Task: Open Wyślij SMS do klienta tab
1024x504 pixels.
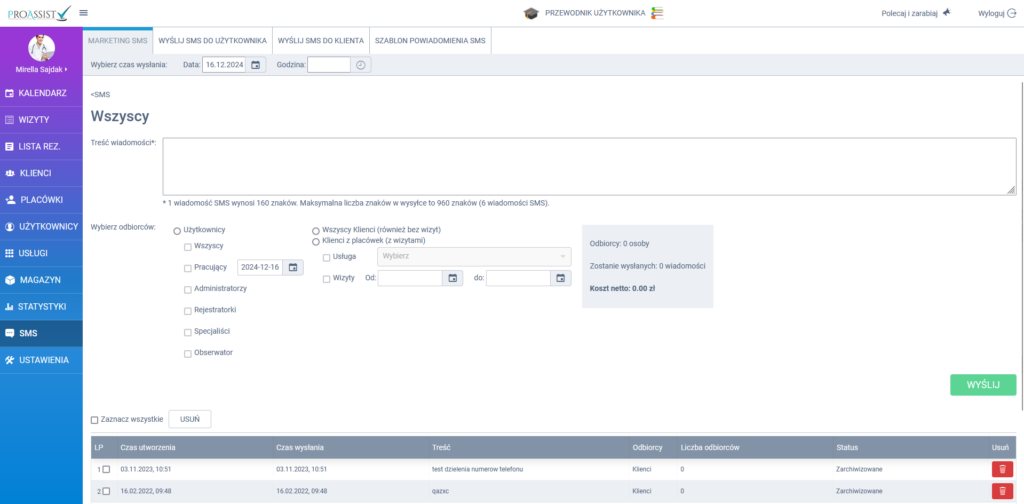Action: tap(320, 41)
